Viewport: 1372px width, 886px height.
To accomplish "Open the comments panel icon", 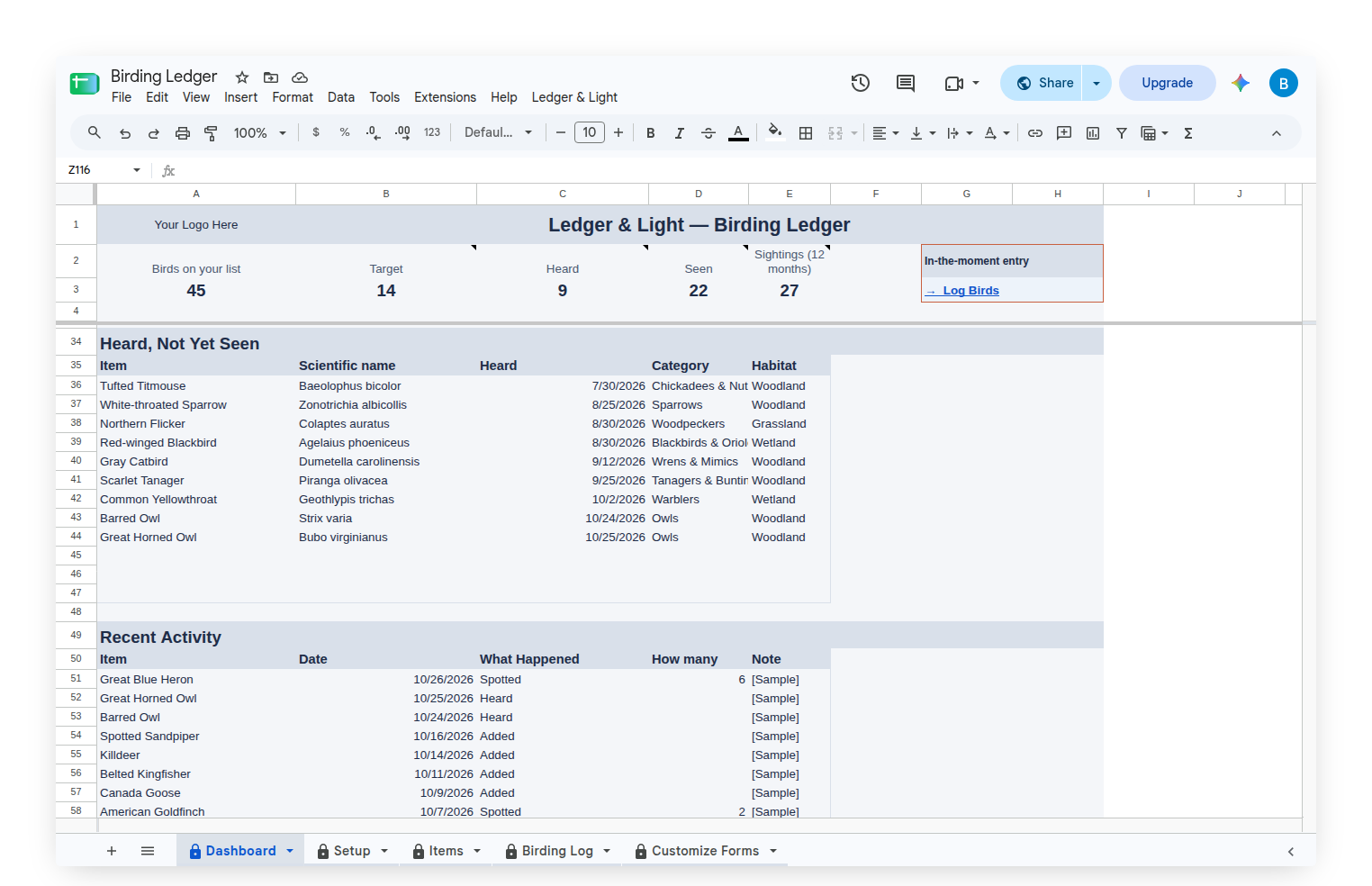I will click(x=906, y=83).
